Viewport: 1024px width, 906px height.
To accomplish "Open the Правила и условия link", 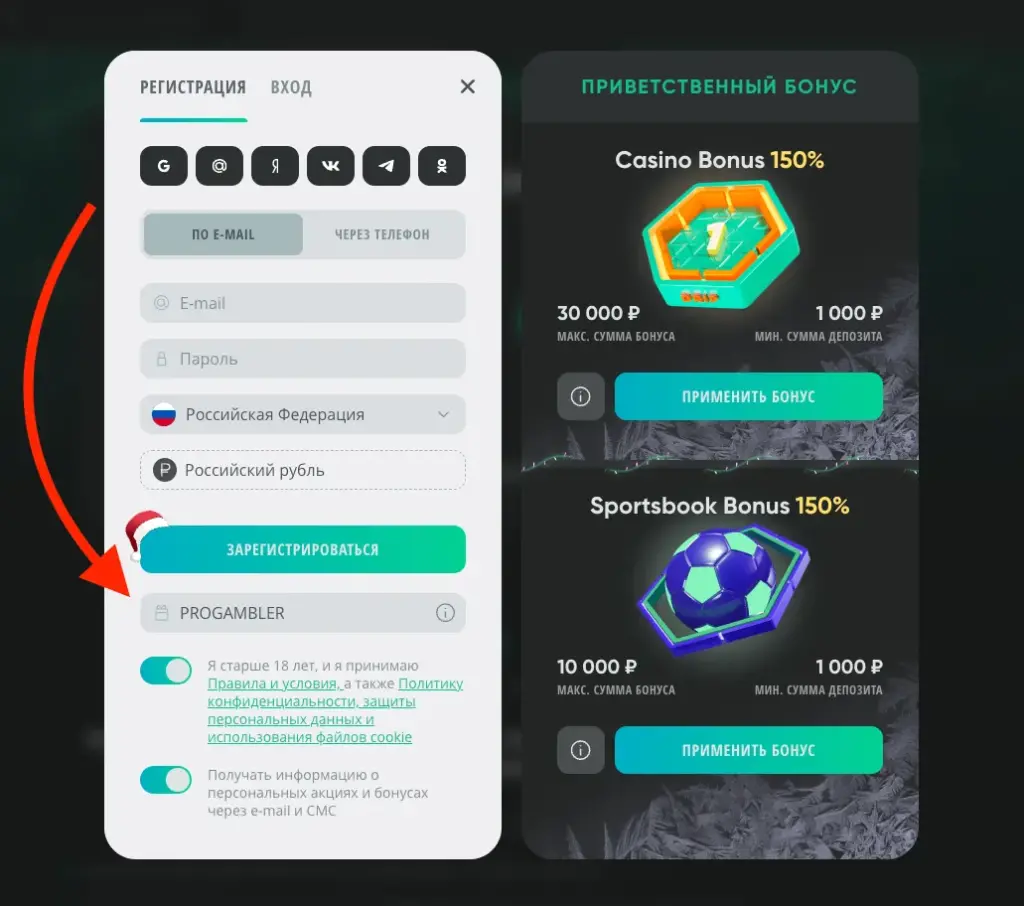I will pyautogui.click(x=274, y=683).
